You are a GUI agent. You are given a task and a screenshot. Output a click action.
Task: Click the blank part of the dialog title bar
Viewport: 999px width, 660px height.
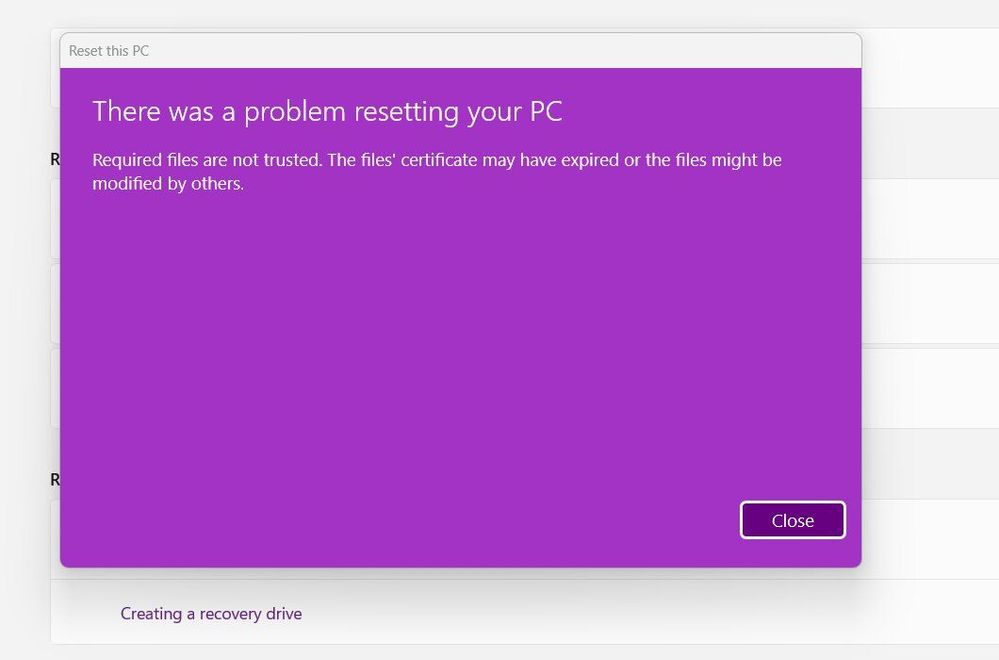point(503,51)
